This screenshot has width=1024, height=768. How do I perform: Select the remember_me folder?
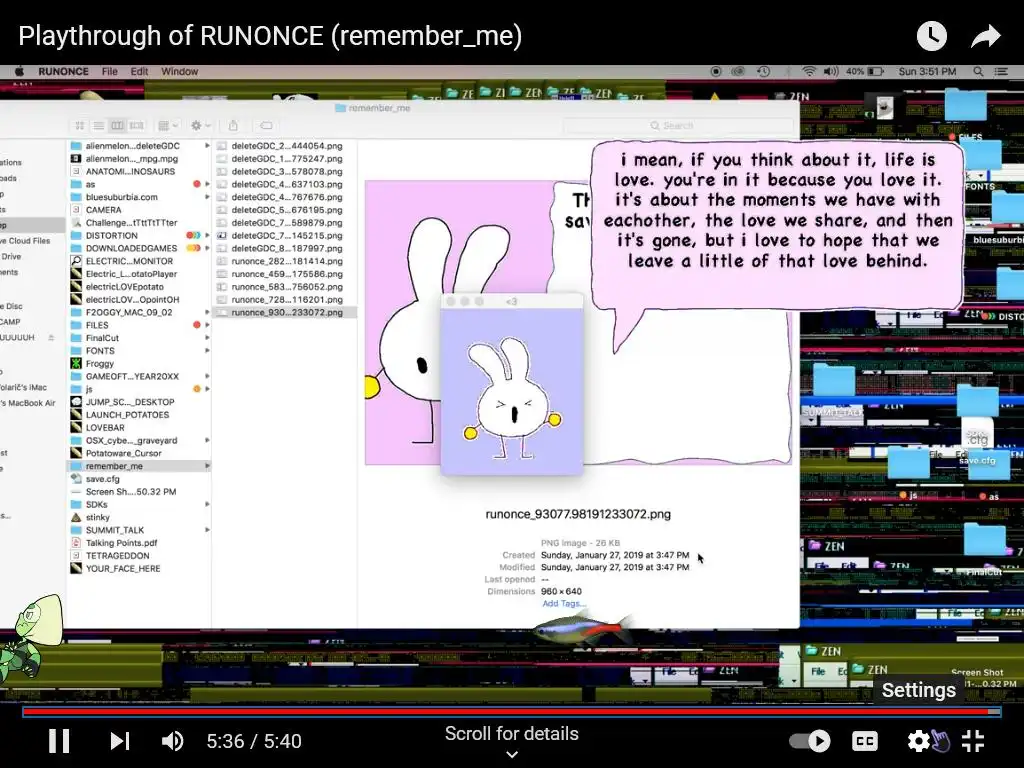click(x=139, y=466)
